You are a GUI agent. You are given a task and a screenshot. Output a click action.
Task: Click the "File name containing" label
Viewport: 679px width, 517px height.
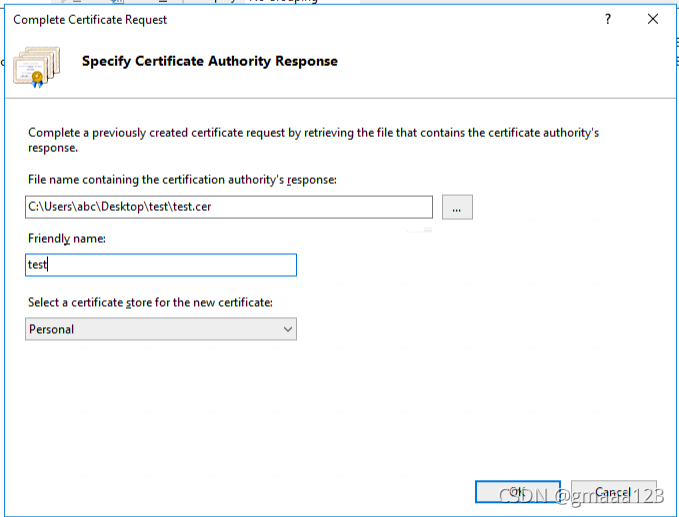[x=182, y=180]
